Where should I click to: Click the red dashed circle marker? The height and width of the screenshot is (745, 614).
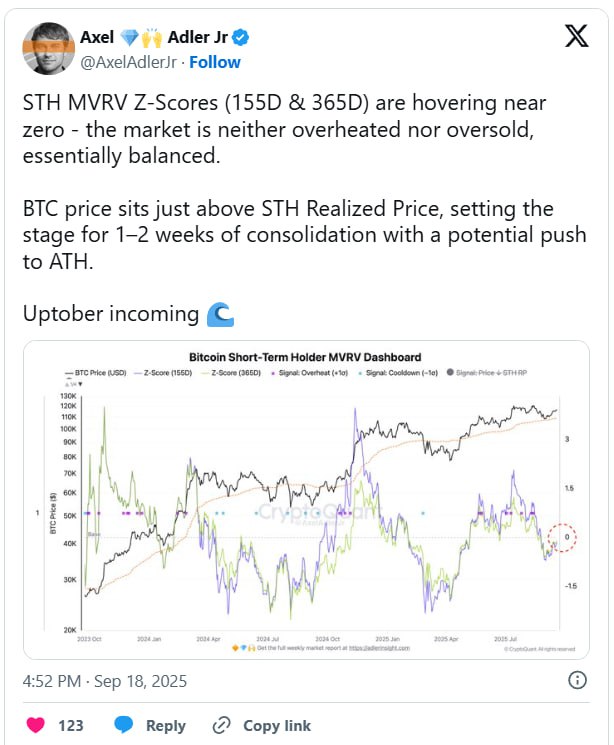(x=562, y=538)
